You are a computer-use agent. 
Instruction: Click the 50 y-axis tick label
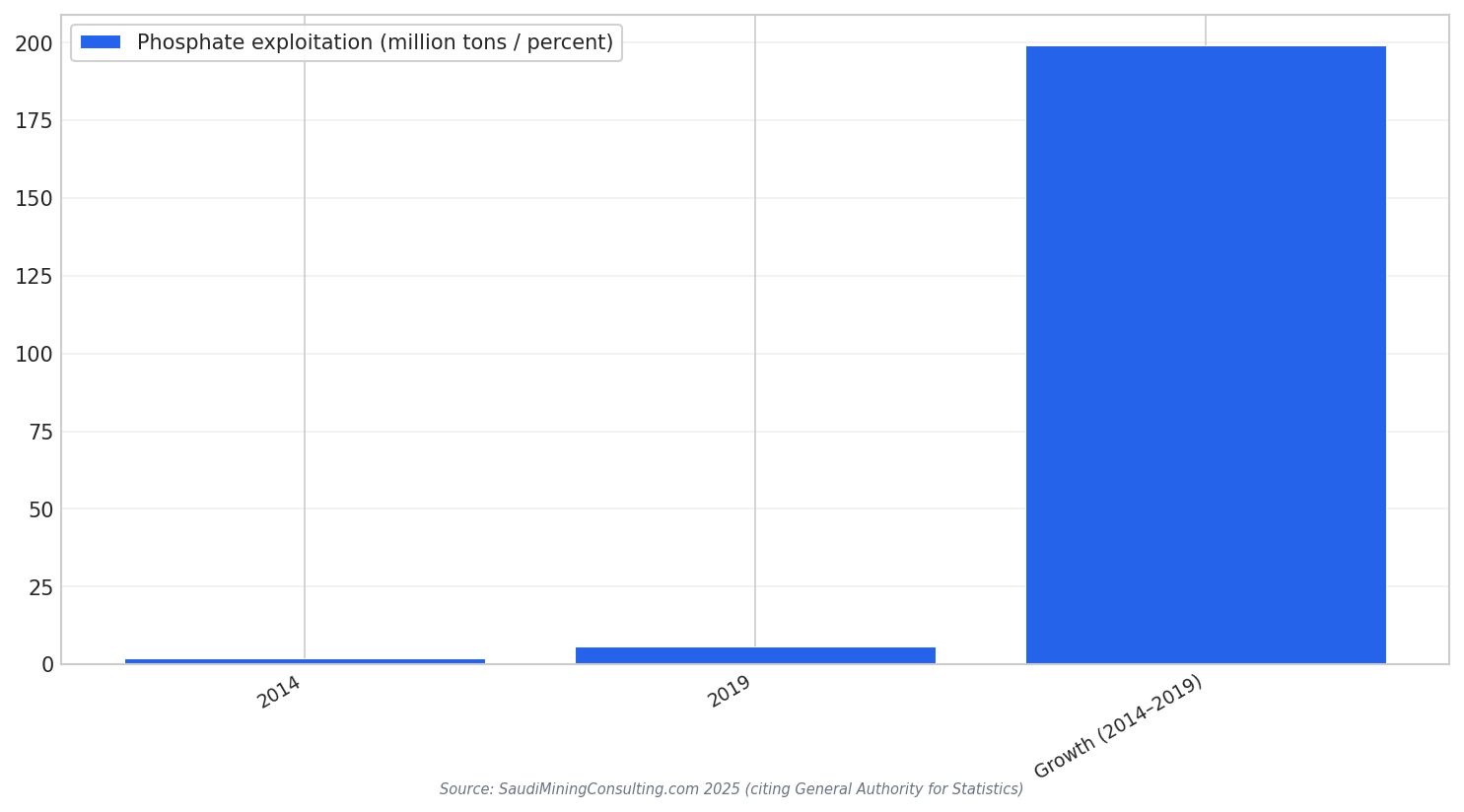41,509
